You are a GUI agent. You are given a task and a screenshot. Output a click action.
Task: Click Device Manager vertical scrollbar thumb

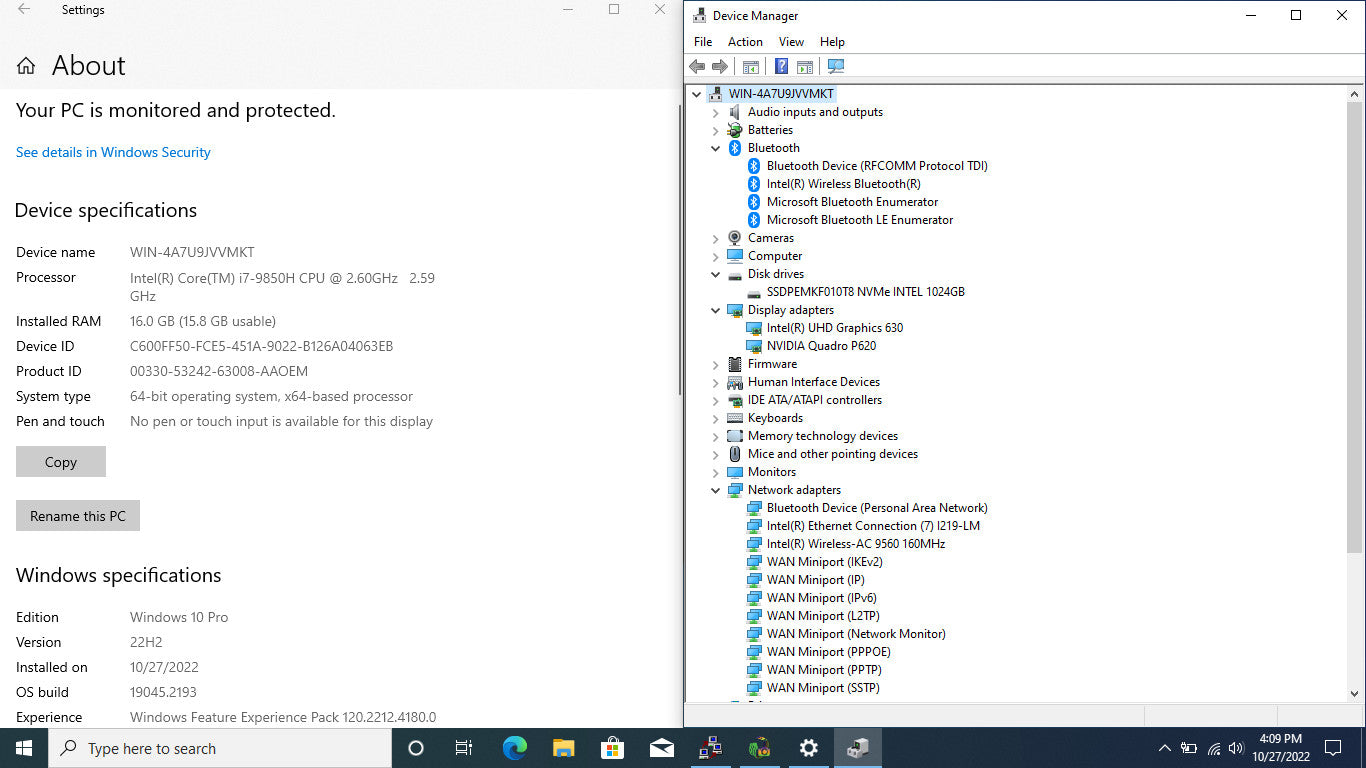click(1355, 327)
